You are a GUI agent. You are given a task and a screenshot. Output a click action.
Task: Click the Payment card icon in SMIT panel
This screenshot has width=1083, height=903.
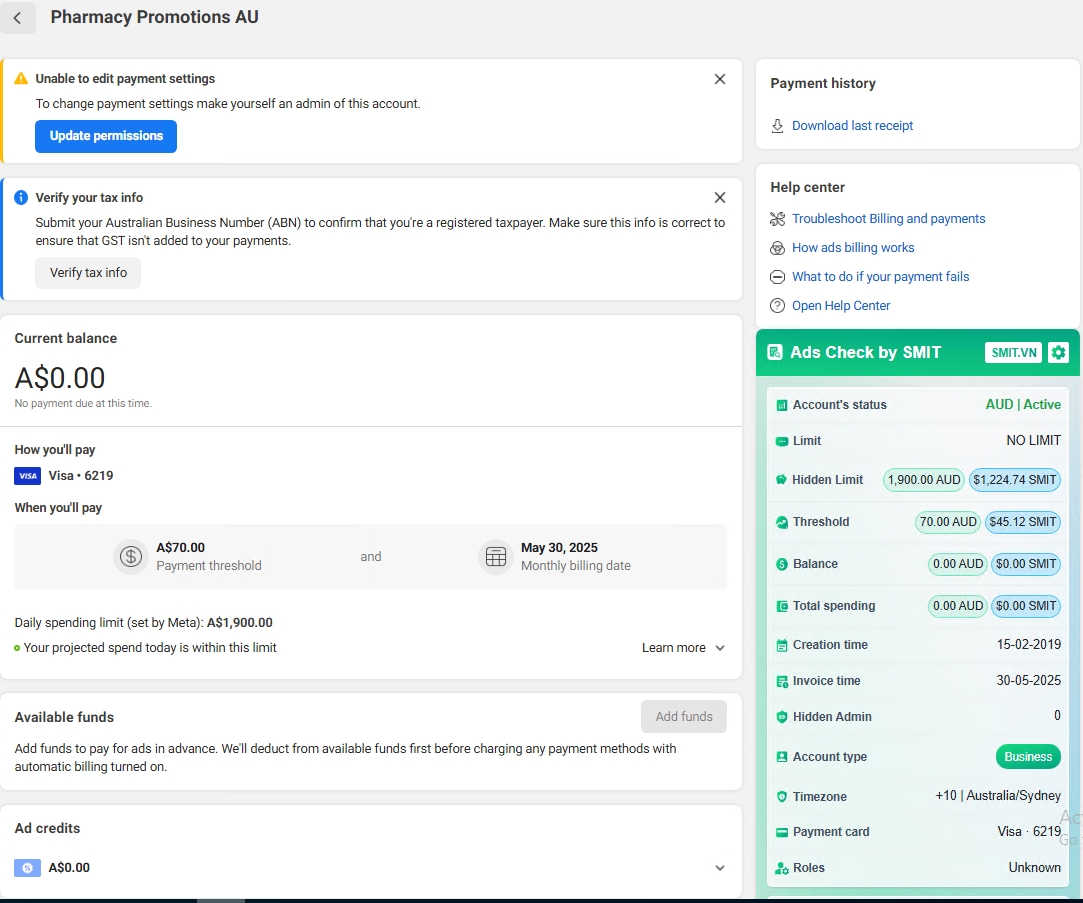(782, 833)
